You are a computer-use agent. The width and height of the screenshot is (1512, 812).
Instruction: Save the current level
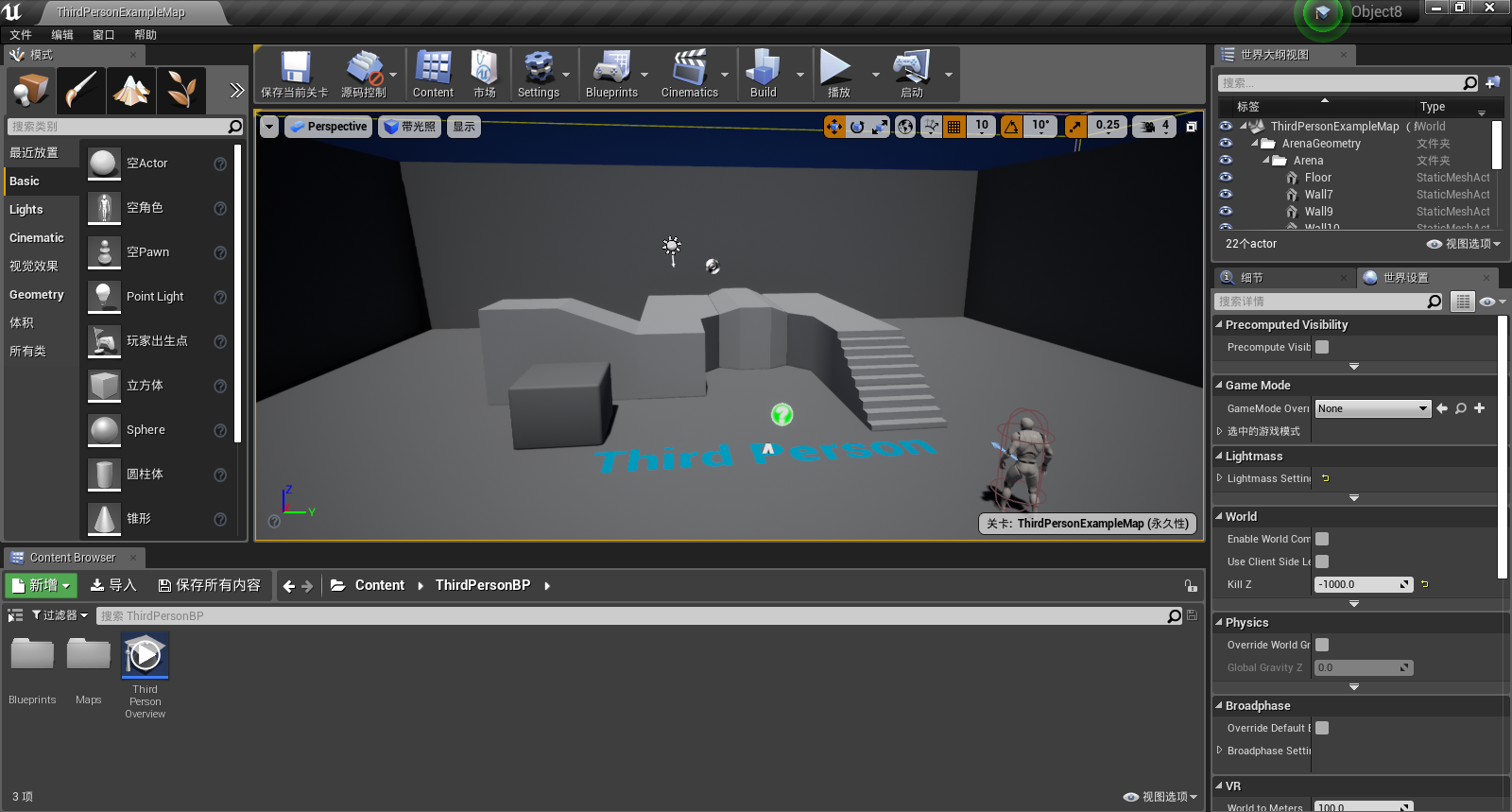coord(294,75)
